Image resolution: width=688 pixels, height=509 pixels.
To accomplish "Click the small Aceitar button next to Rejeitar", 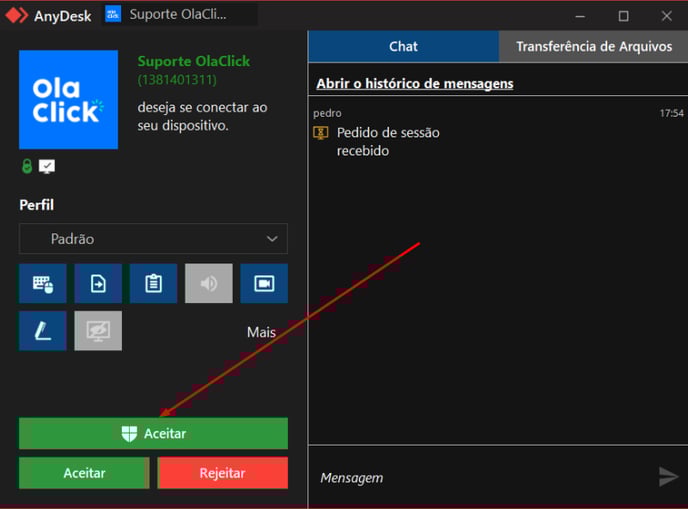I will (x=84, y=473).
